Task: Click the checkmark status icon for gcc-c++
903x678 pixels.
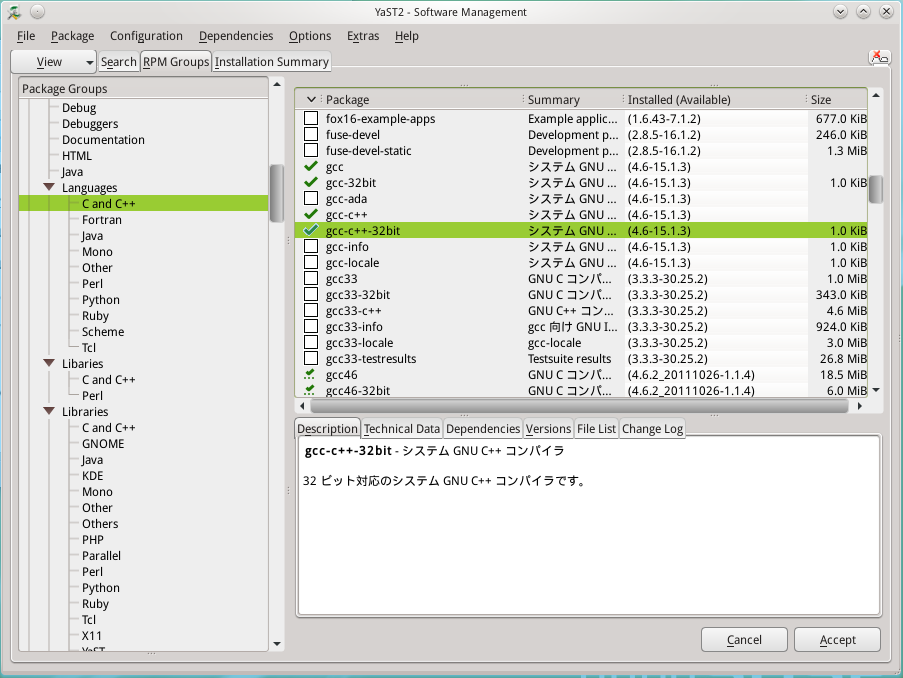Action: [x=311, y=214]
